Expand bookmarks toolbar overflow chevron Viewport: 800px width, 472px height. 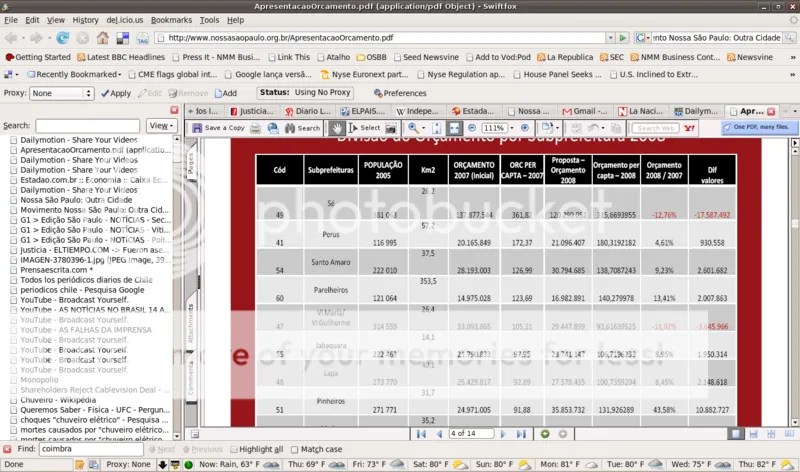(792, 58)
